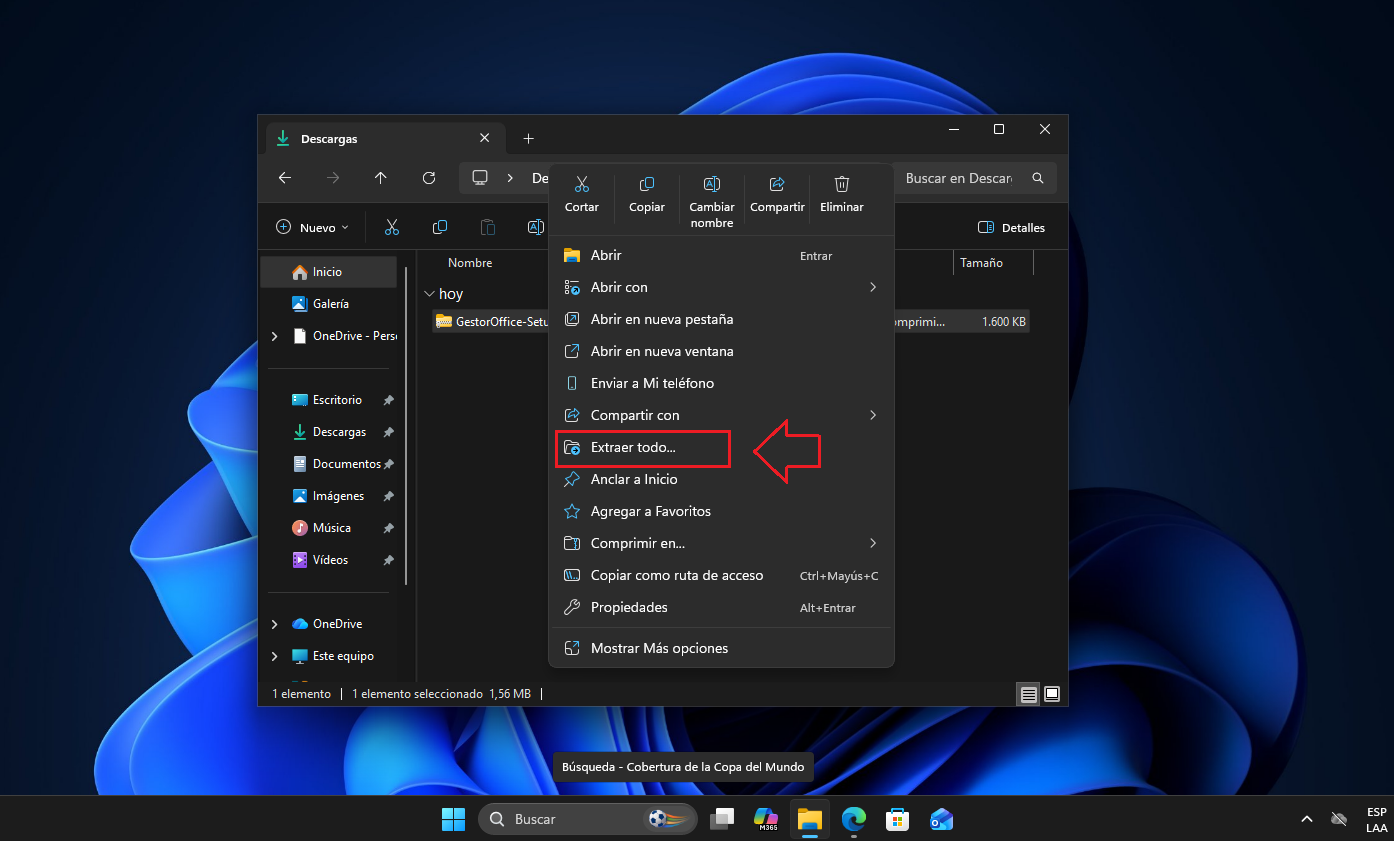1394x841 pixels.
Task: Expand the OneDrive tree node chevron
Action: coord(275,624)
